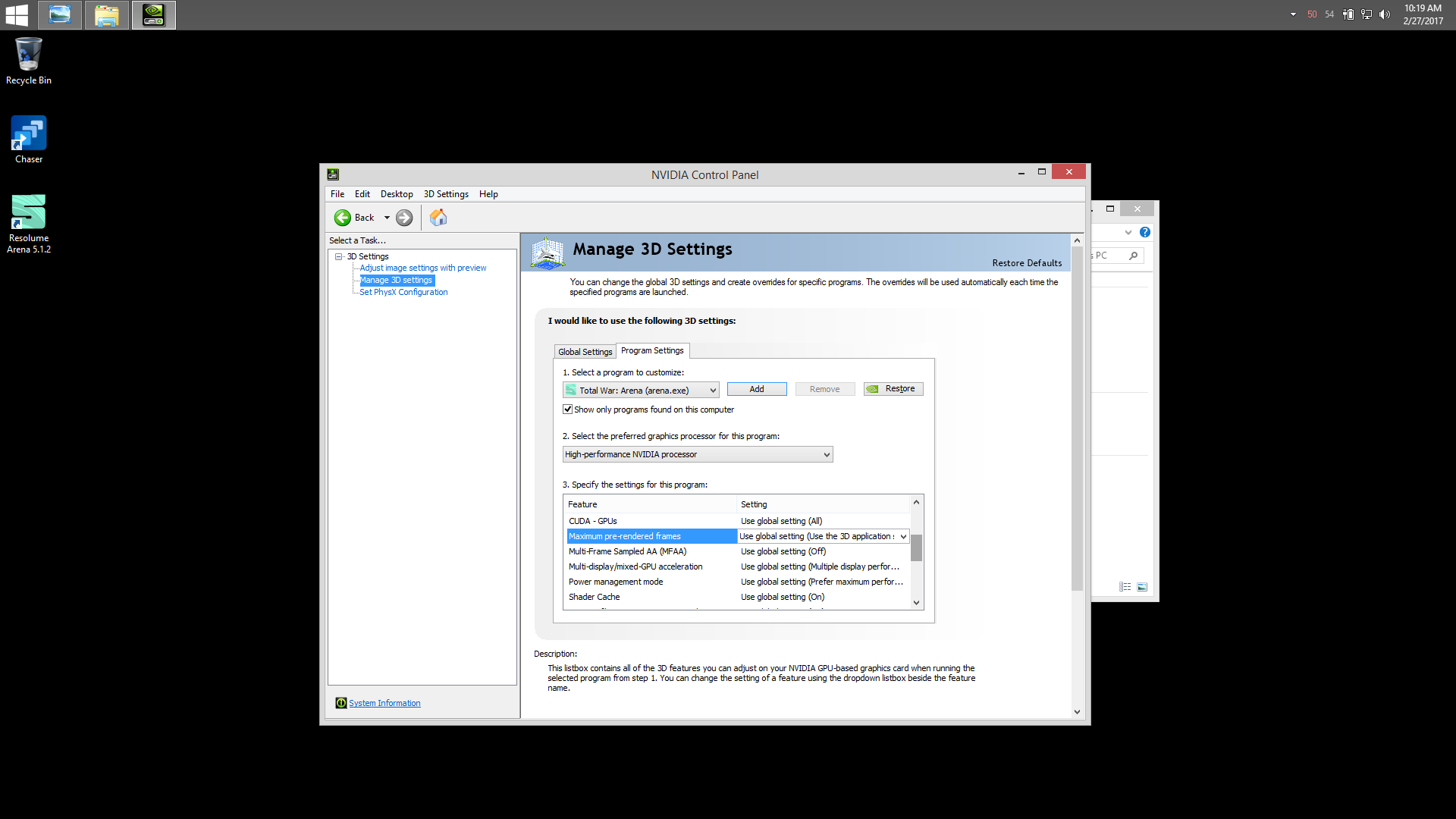Select Set PhysX Configuration task
The image size is (1456, 819).
(x=403, y=292)
